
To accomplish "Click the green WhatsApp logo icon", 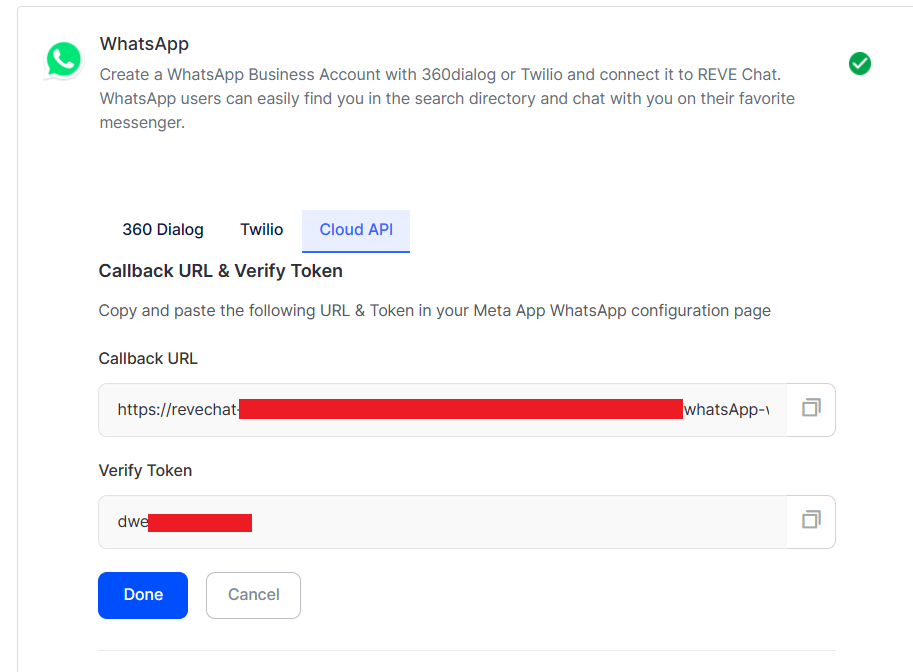I will coord(63,59).
